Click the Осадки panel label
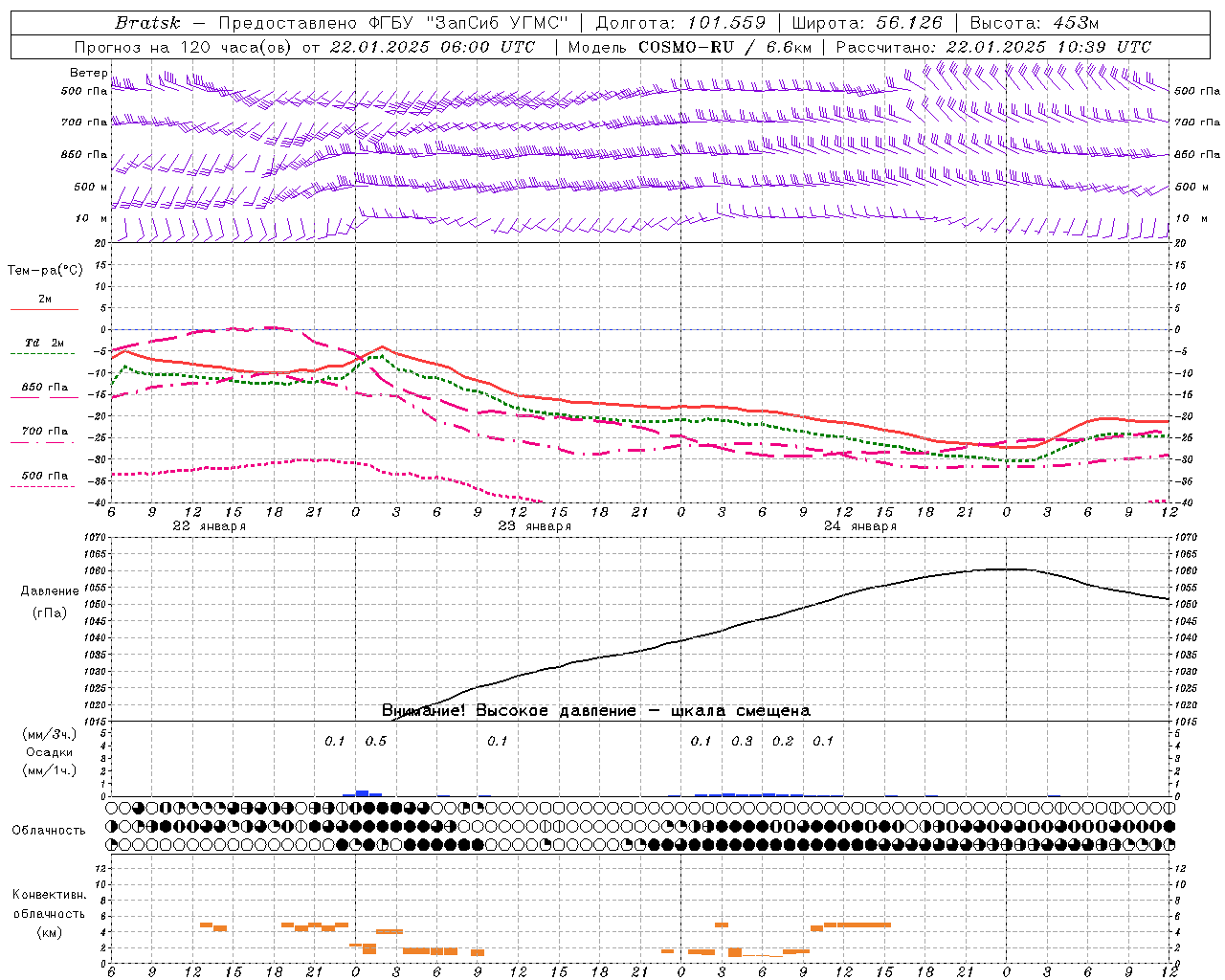1225x980 pixels. coord(49,752)
